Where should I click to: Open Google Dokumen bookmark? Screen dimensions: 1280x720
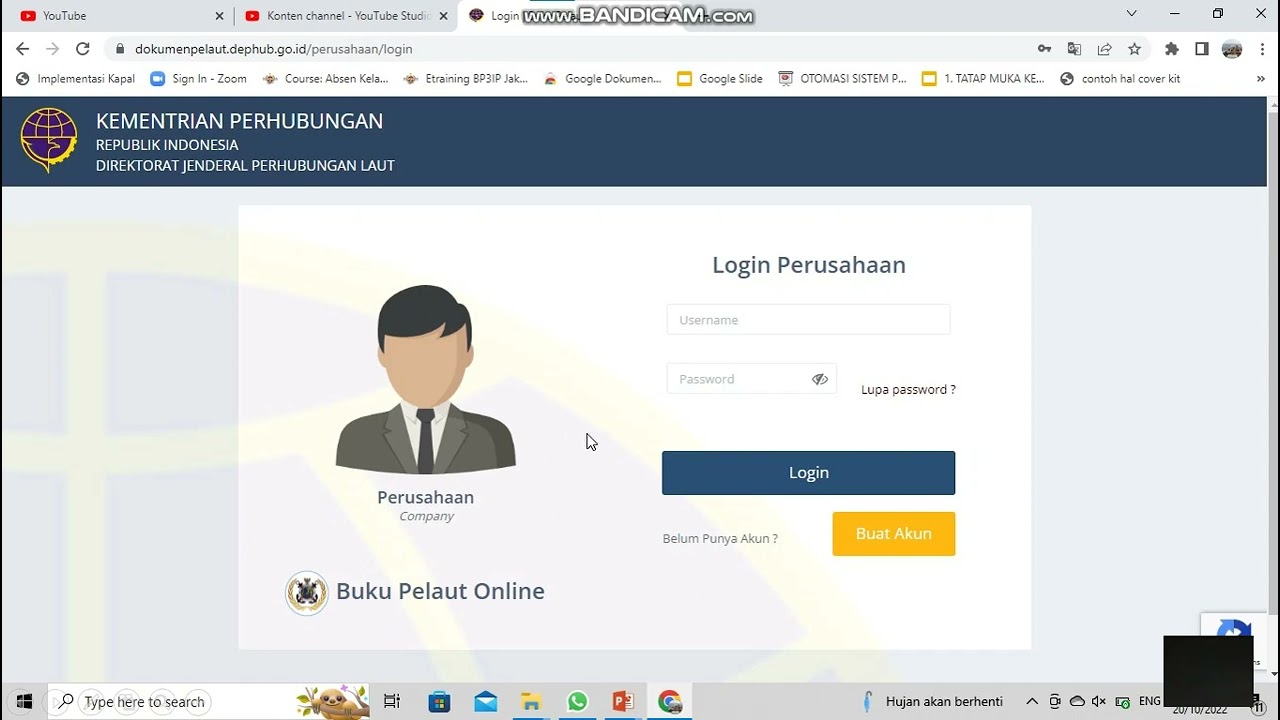602,79
